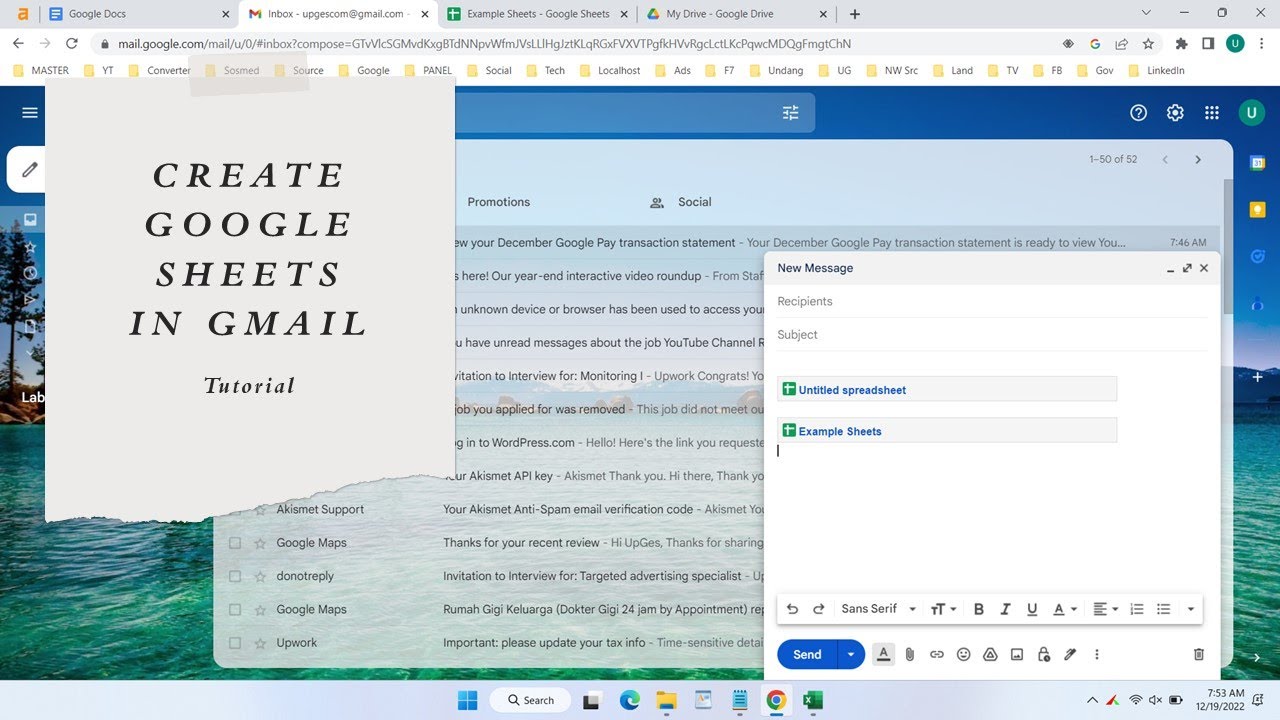Open more options three-dot menu in compose

(x=1097, y=654)
